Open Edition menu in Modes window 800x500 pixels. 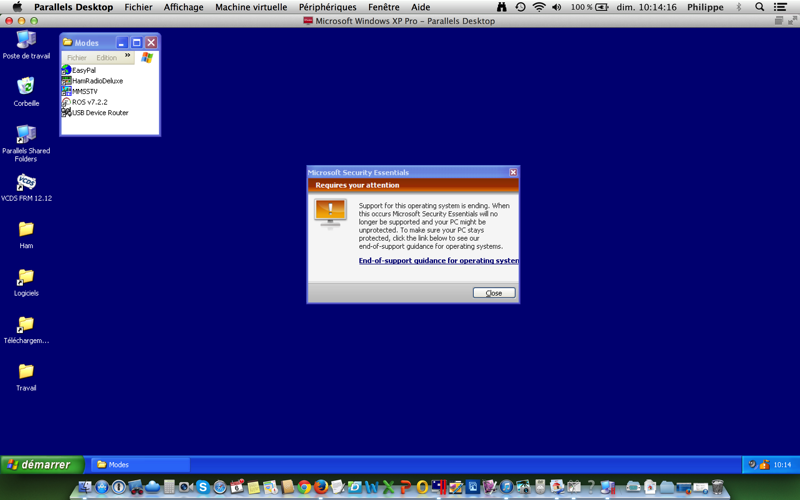[107, 58]
